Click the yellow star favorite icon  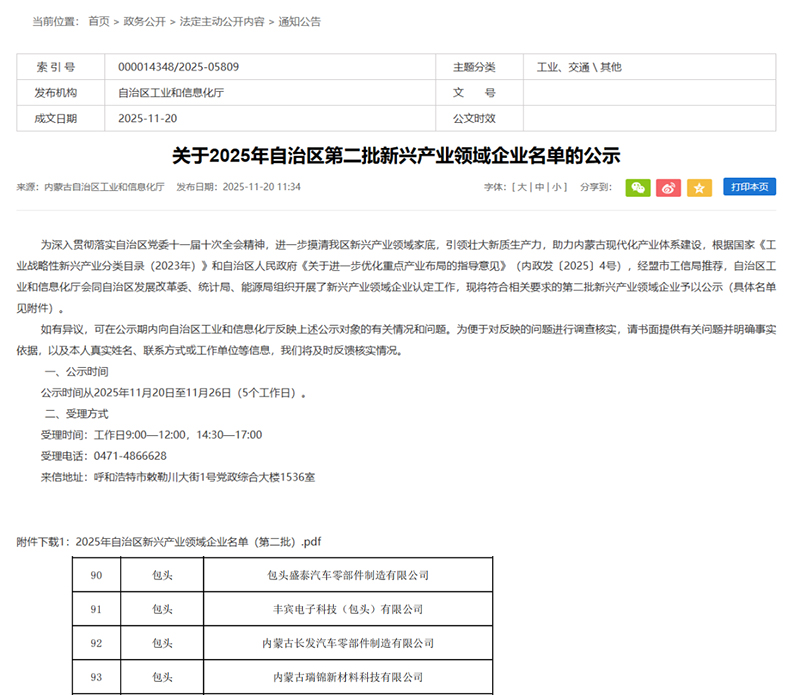(699, 187)
